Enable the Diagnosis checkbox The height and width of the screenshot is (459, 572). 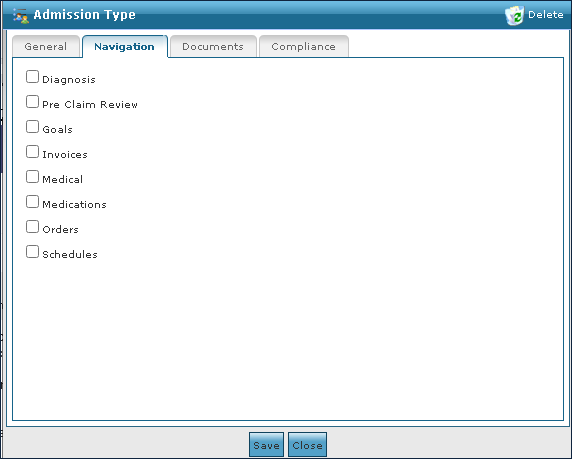click(32, 77)
